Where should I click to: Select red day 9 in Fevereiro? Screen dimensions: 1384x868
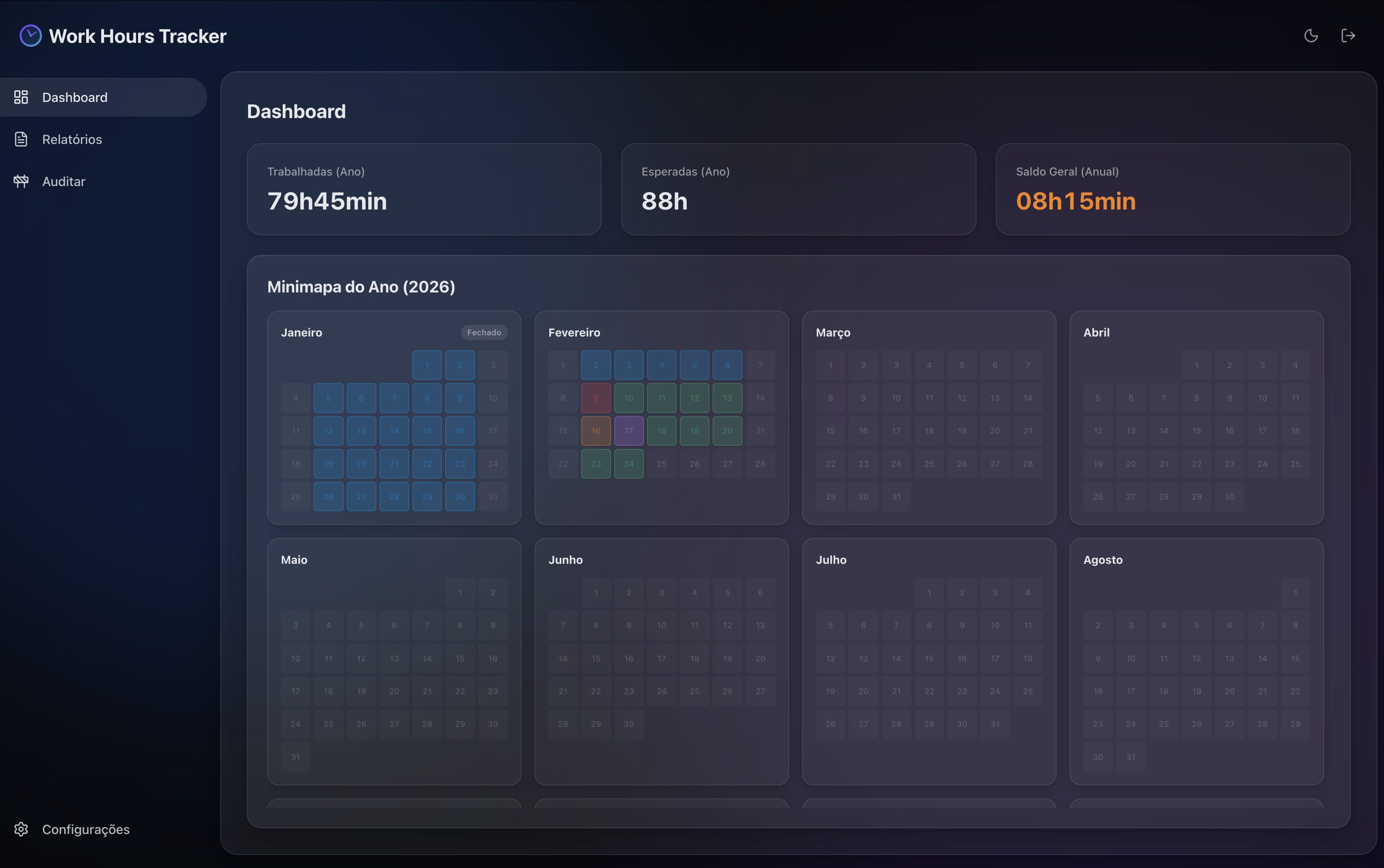click(x=596, y=398)
